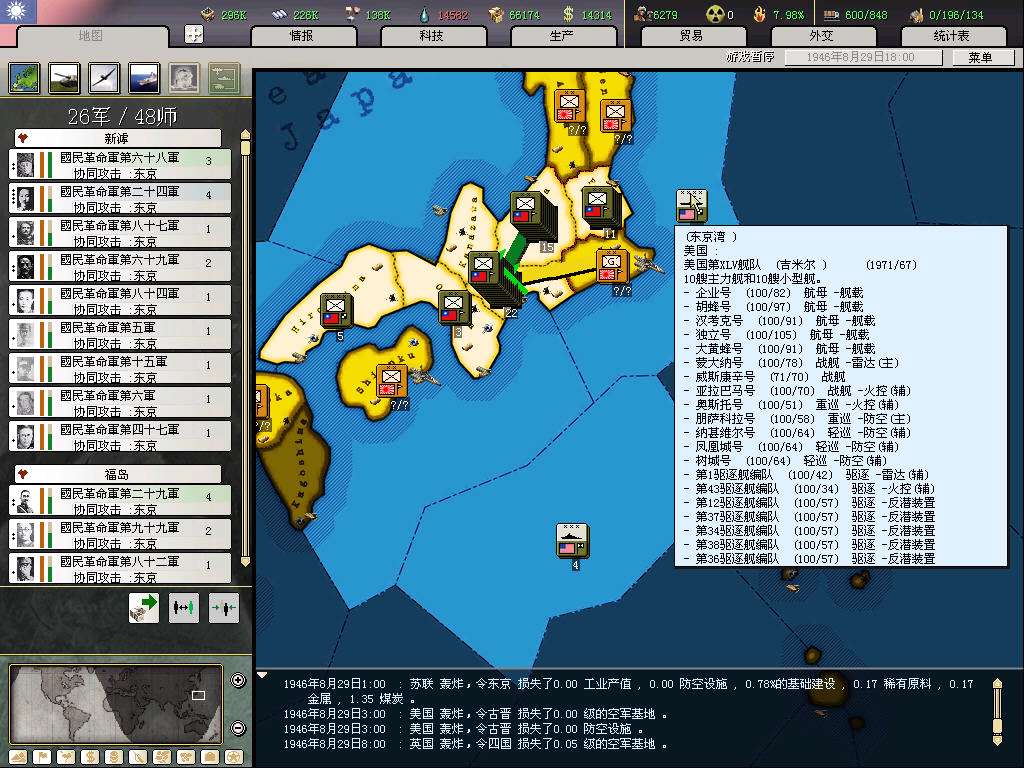Image resolution: width=1024 pixels, height=768 pixels.
Task: Click the industrial capacity hand icon
Action: pyautogui.click(x=916, y=14)
